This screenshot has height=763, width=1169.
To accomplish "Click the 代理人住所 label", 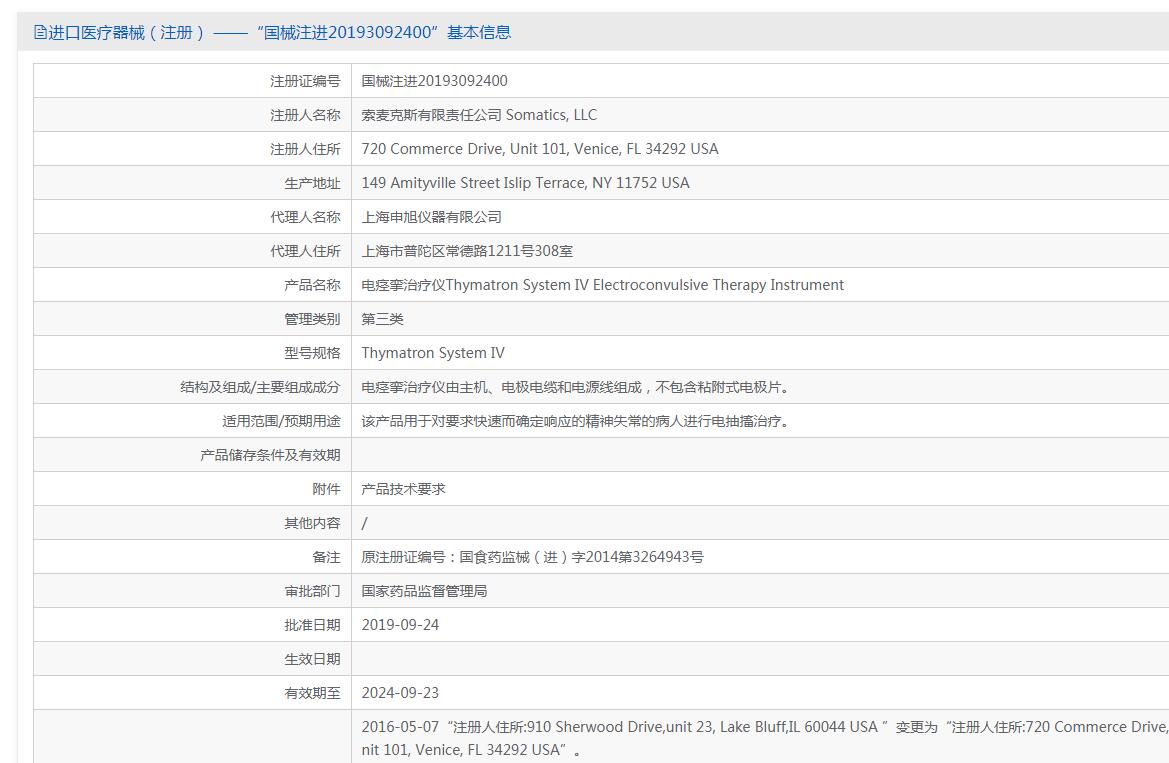I will (x=305, y=251).
